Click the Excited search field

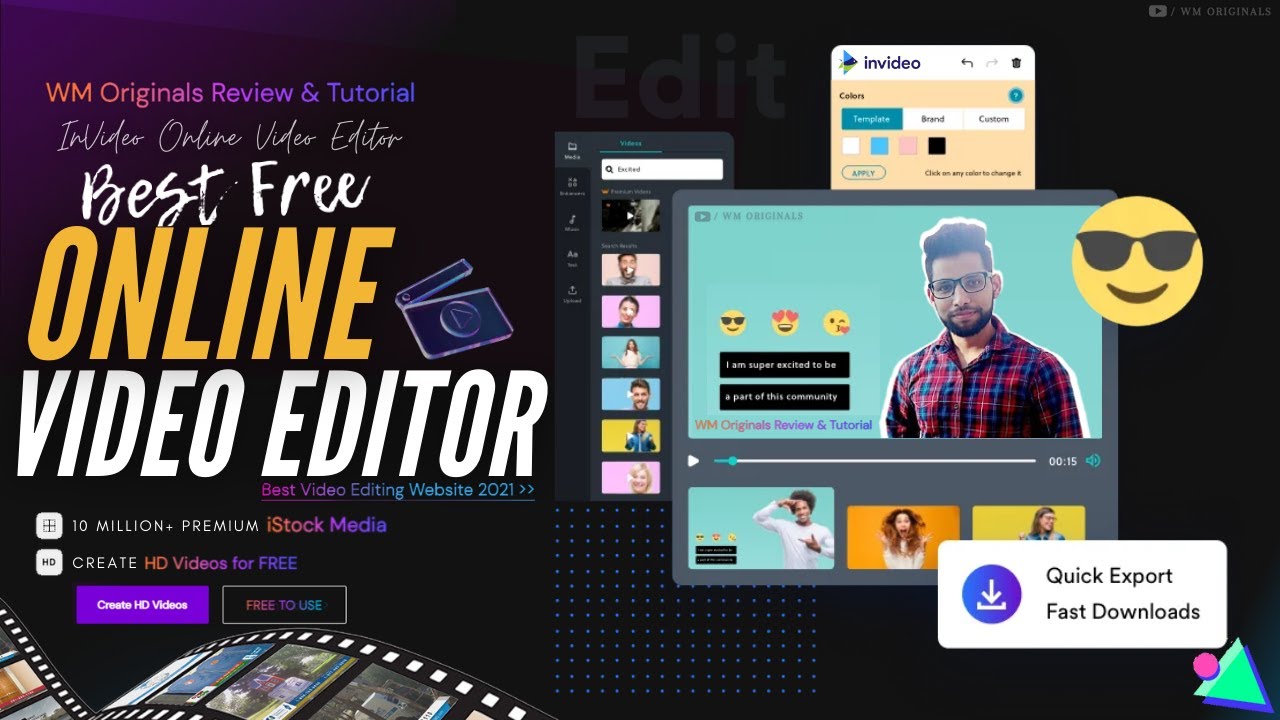tap(662, 170)
